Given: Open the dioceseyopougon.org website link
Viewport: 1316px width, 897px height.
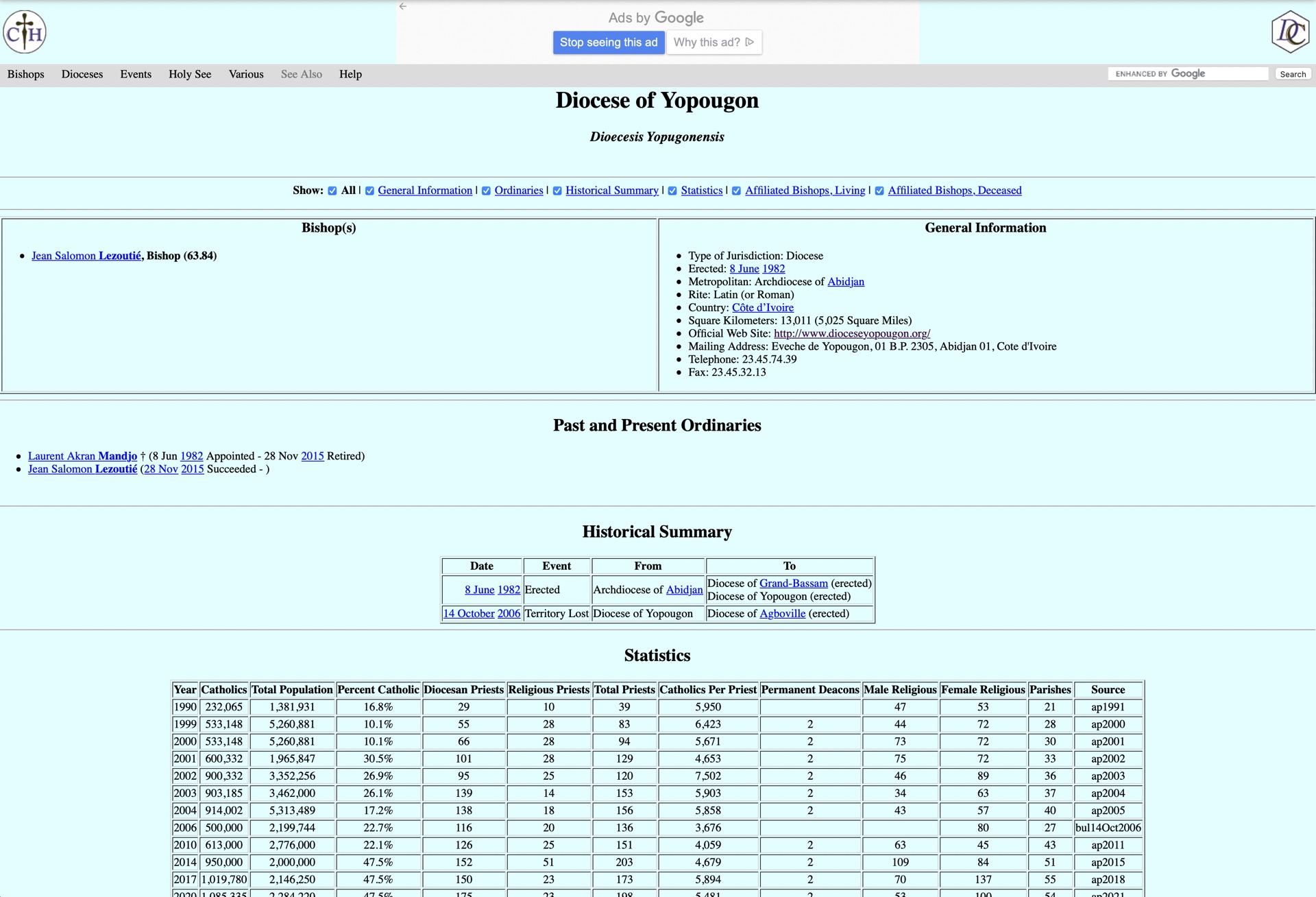Looking at the screenshot, I should click(x=852, y=334).
